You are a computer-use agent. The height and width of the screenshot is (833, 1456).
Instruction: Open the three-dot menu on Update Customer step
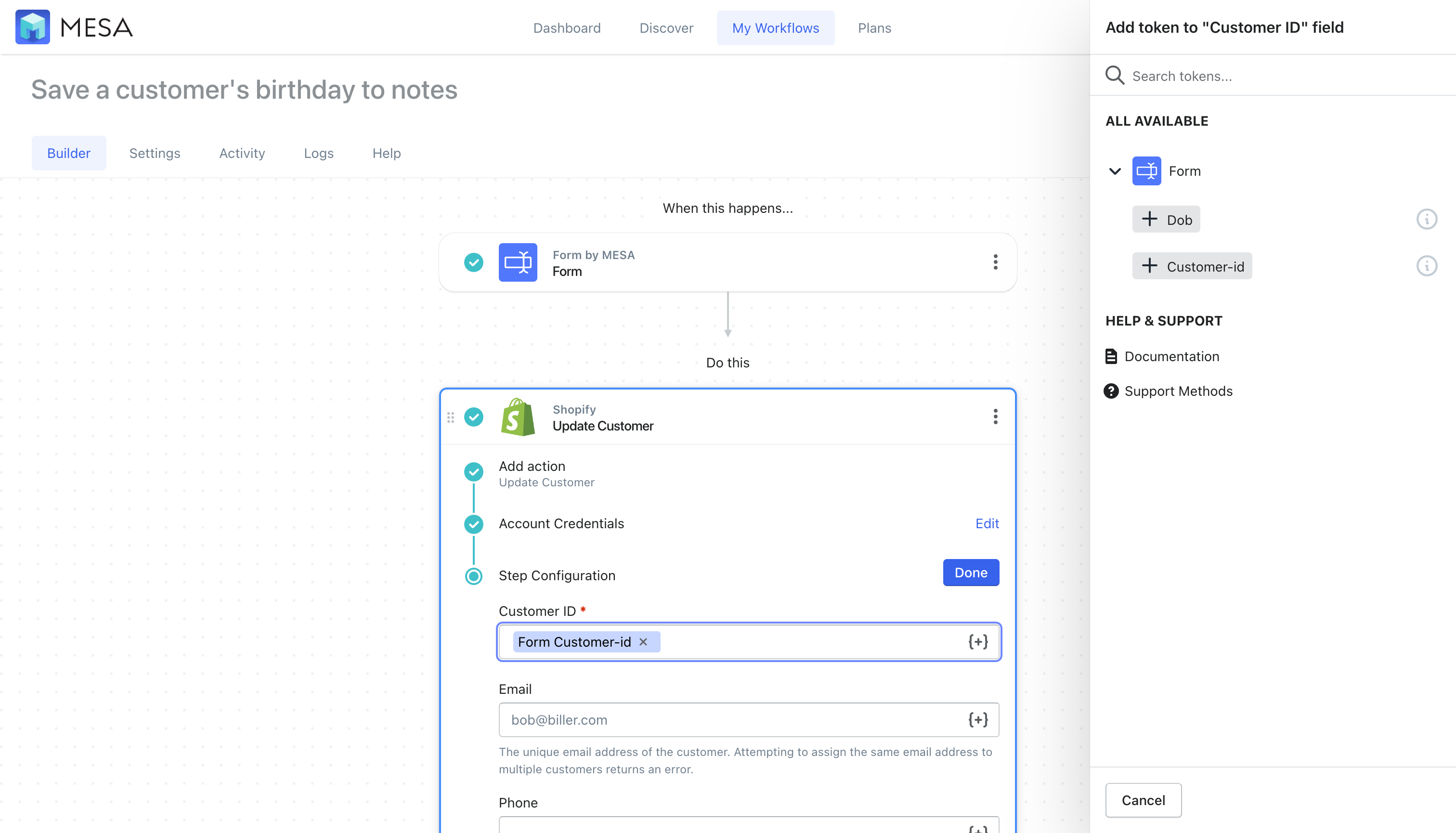point(995,416)
